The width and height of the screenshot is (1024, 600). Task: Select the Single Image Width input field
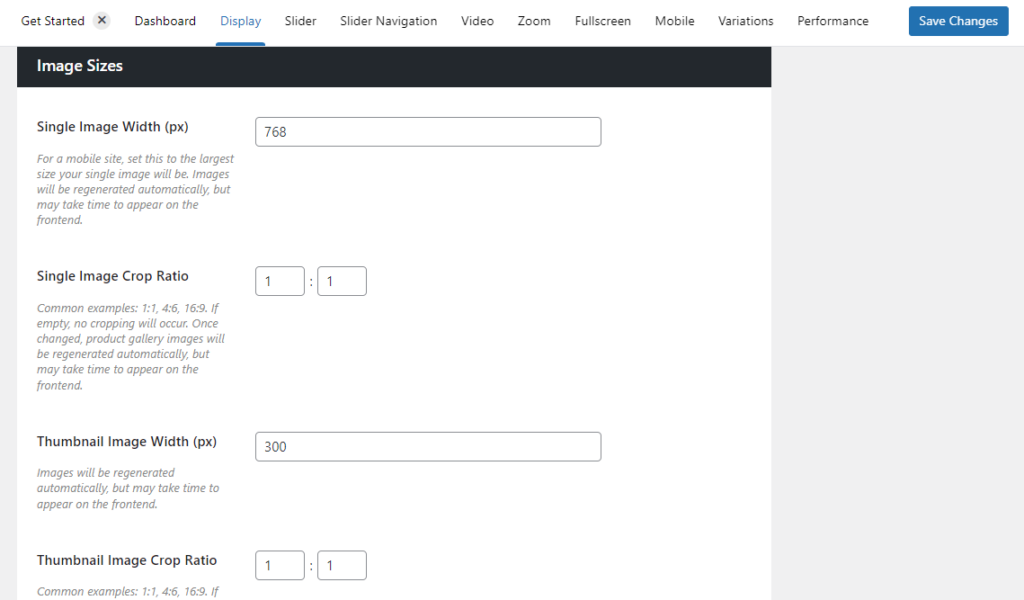pos(427,131)
